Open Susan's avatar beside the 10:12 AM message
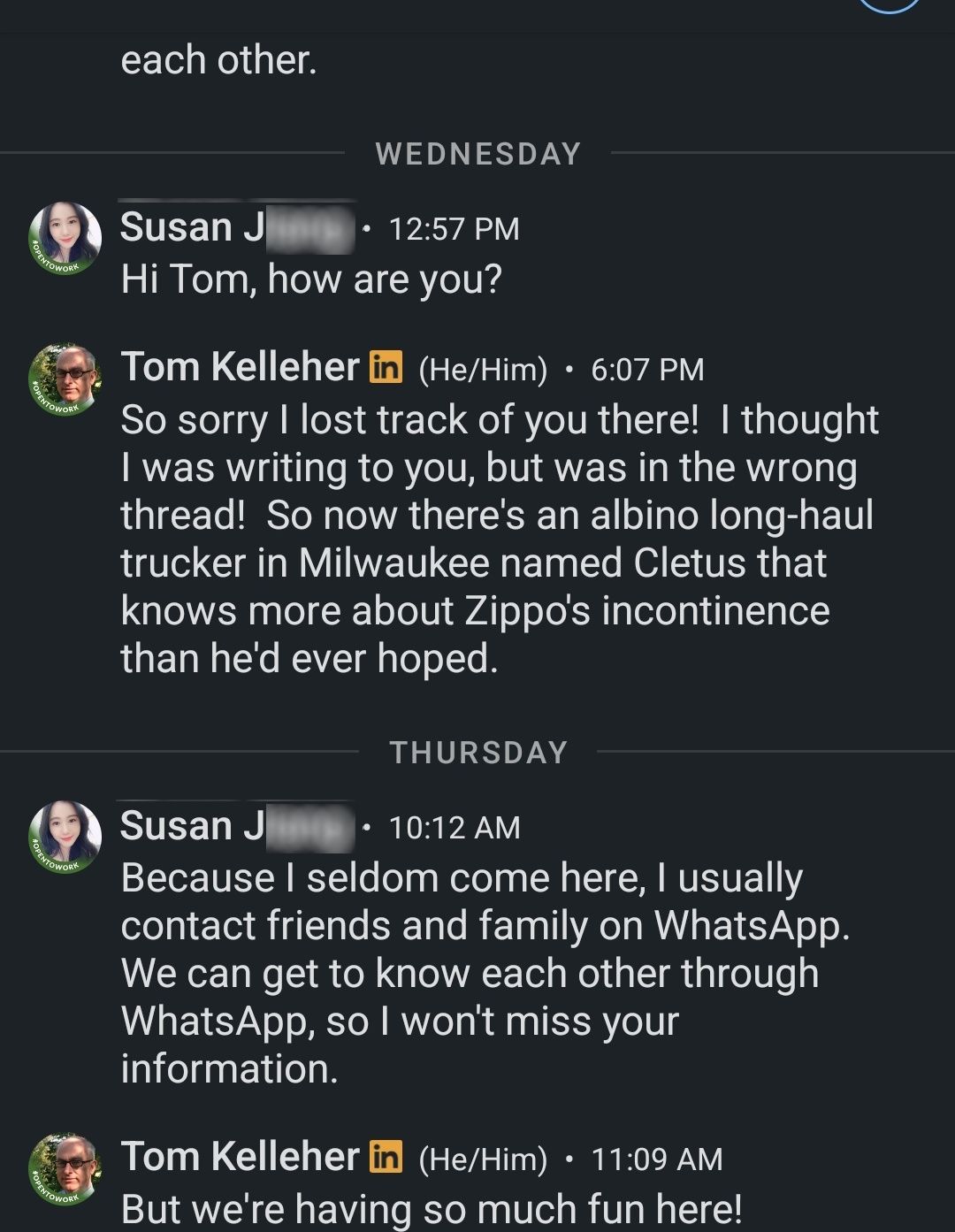 [x=65, y=837]
